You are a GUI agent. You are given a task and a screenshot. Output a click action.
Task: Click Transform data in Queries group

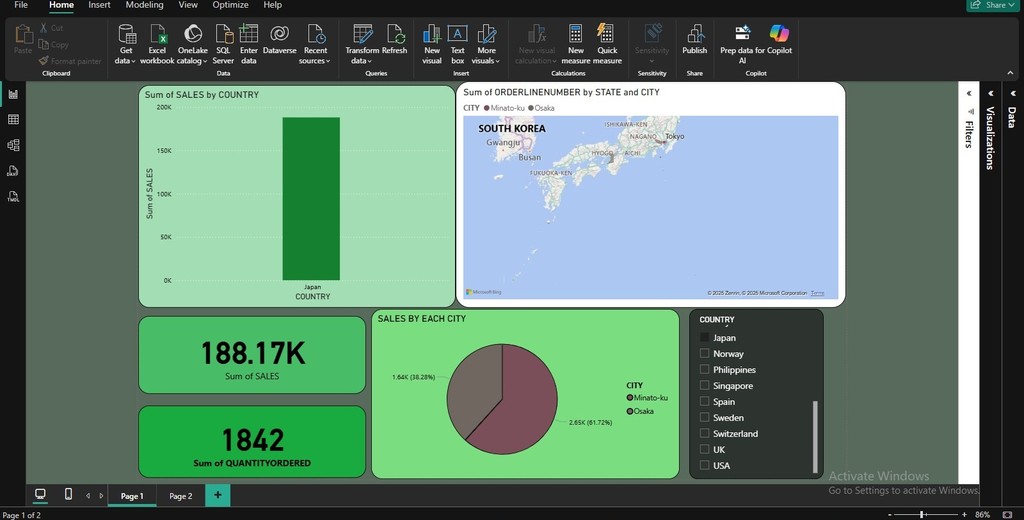point(362,44)
